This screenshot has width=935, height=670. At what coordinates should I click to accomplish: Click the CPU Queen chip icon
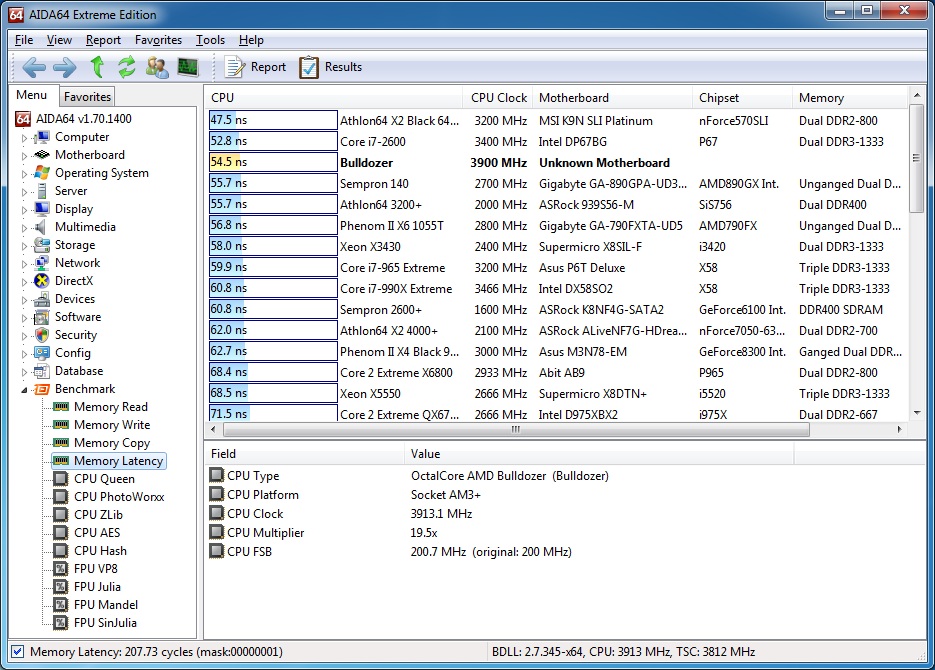(61, 479)
